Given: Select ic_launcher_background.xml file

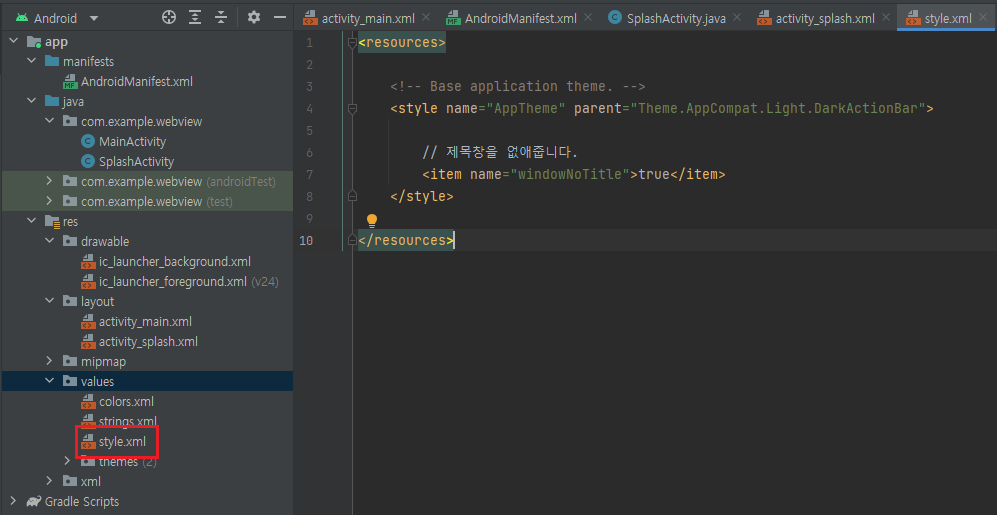Looking at the screenshot, I should pos(175,261).
